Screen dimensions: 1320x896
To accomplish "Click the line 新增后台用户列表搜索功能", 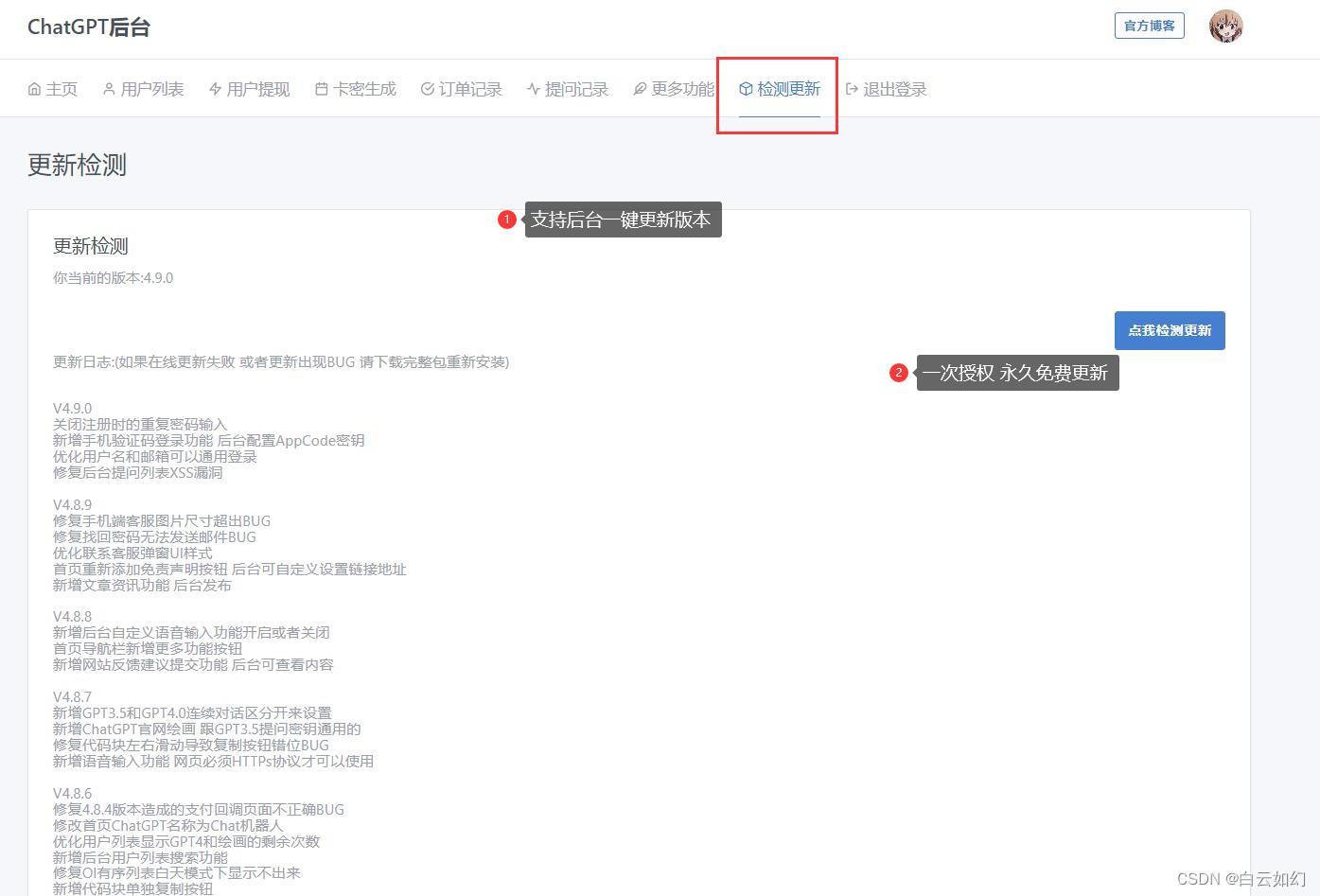I will [x=140, y=858].
